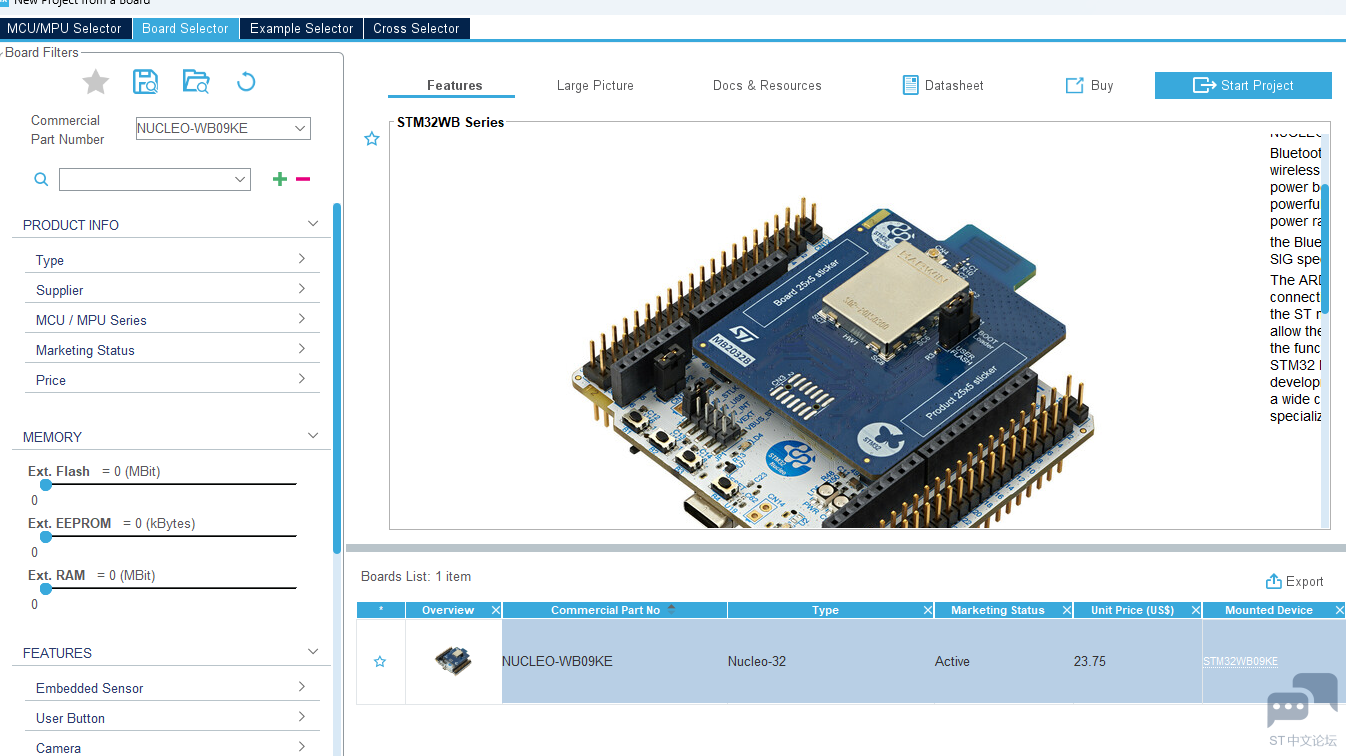Click the NUCLEO-WB09KE board thumbnail in the list

454,661
